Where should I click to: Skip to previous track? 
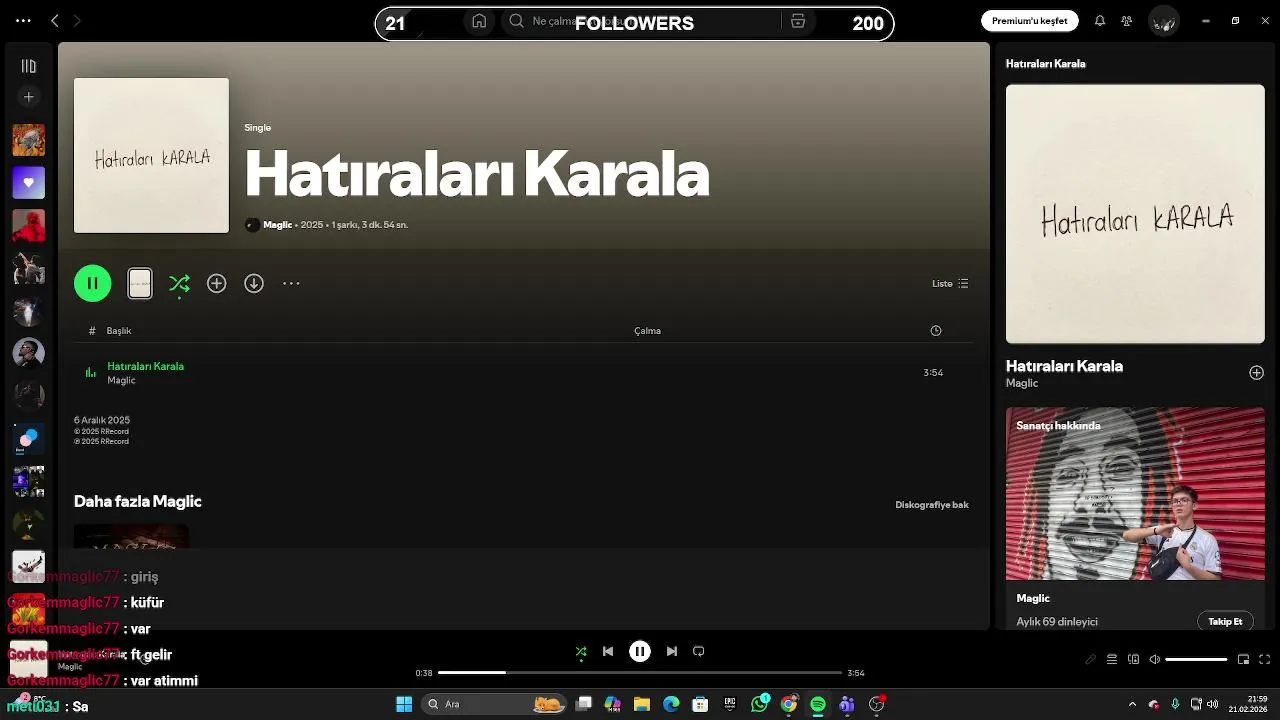608,652
